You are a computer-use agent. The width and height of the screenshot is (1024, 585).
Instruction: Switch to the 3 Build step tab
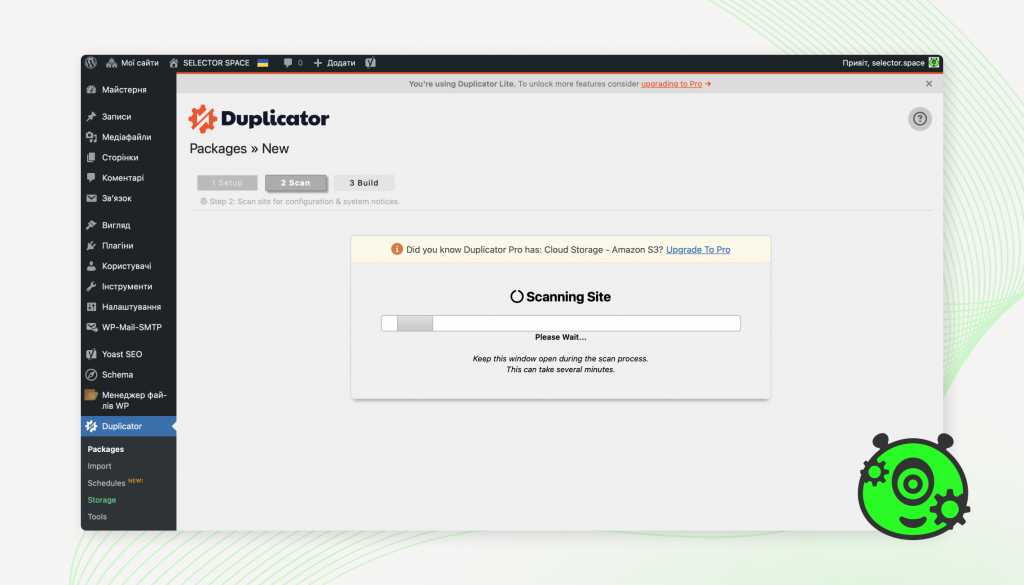[x=363, y=182]
